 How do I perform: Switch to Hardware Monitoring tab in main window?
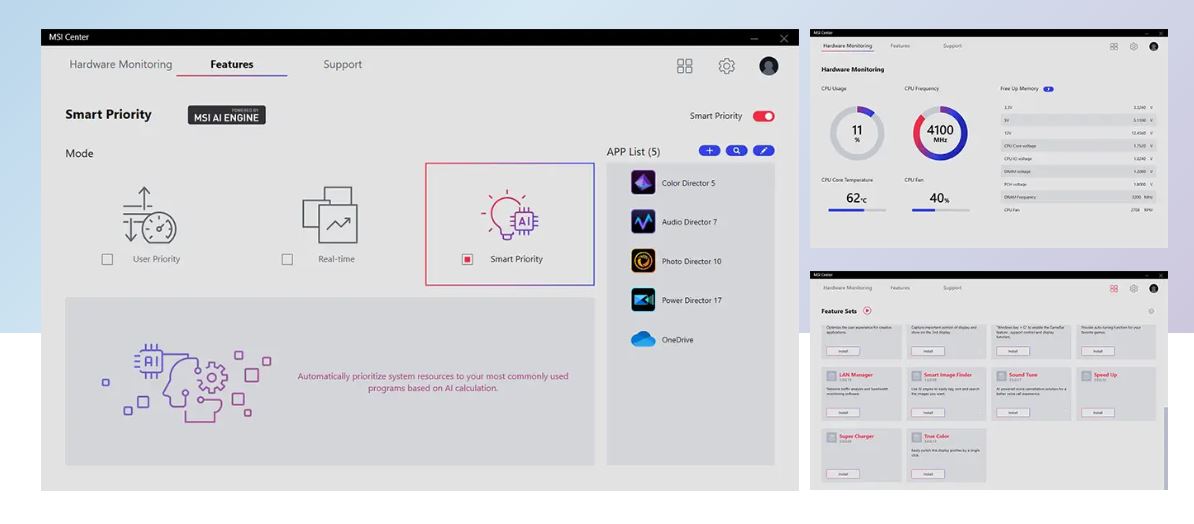(x=120, y=65)
